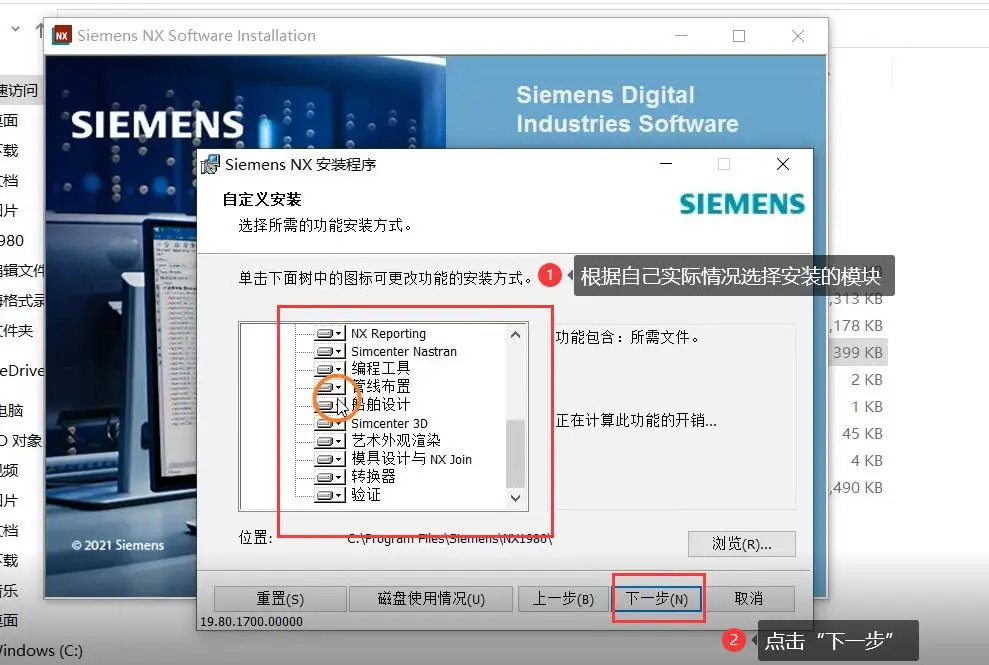Open the 编程工具 feature install dropdown icon
989x665 pixels.
[330, 369]
